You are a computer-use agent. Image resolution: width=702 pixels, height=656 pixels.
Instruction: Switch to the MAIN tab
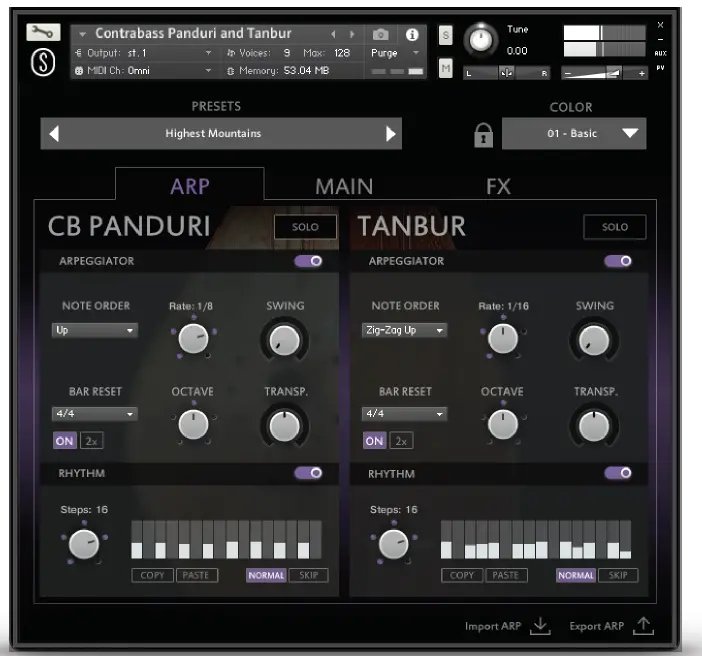(344, 186)
